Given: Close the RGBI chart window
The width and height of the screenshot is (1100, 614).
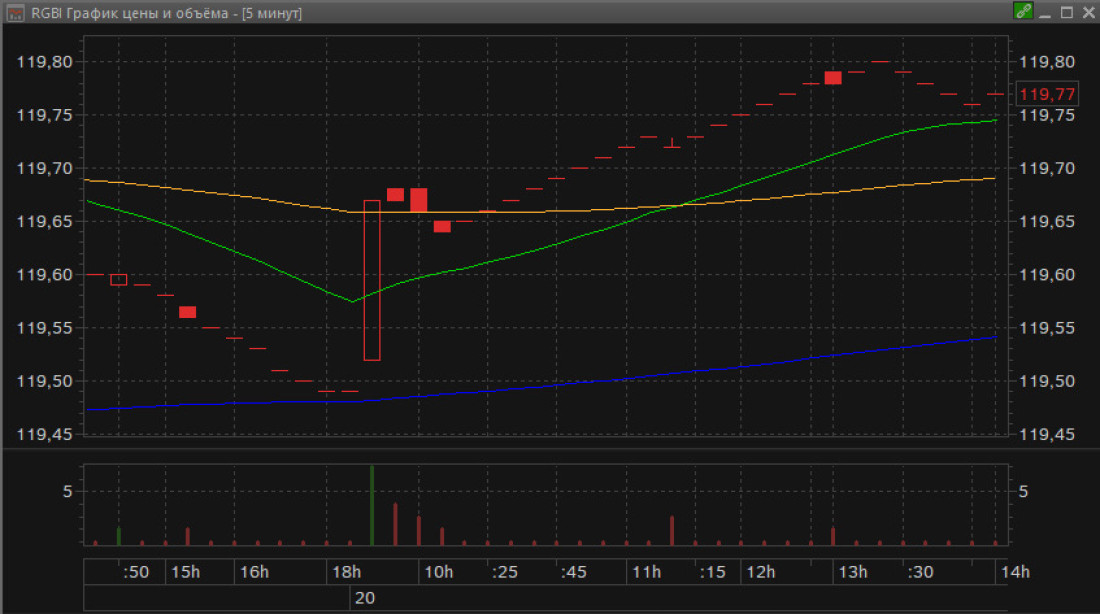Looking at the screenshot, I should point(1089,12).
